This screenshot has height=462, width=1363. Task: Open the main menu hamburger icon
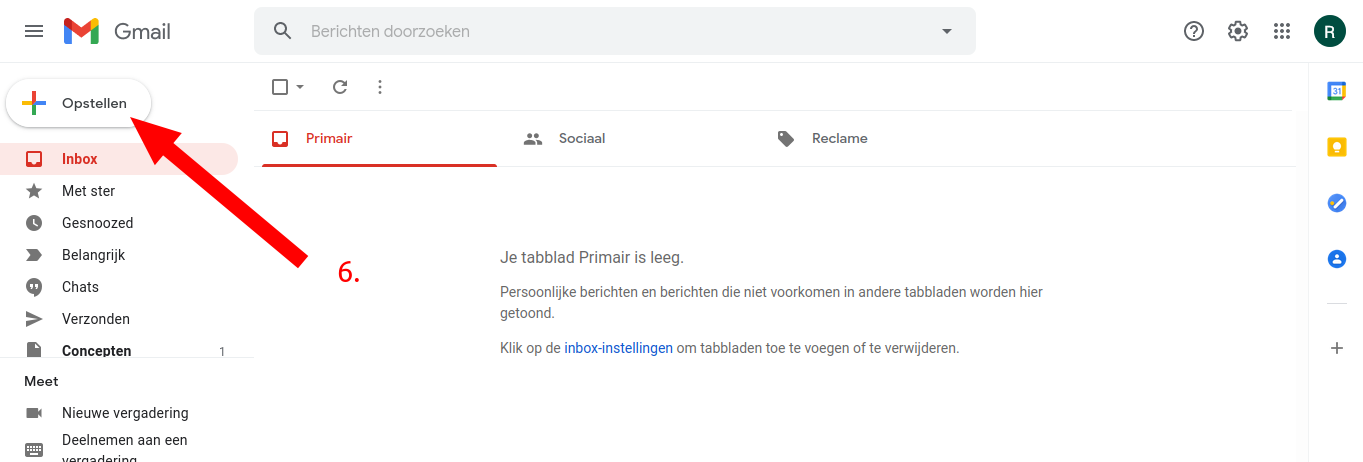34,31
